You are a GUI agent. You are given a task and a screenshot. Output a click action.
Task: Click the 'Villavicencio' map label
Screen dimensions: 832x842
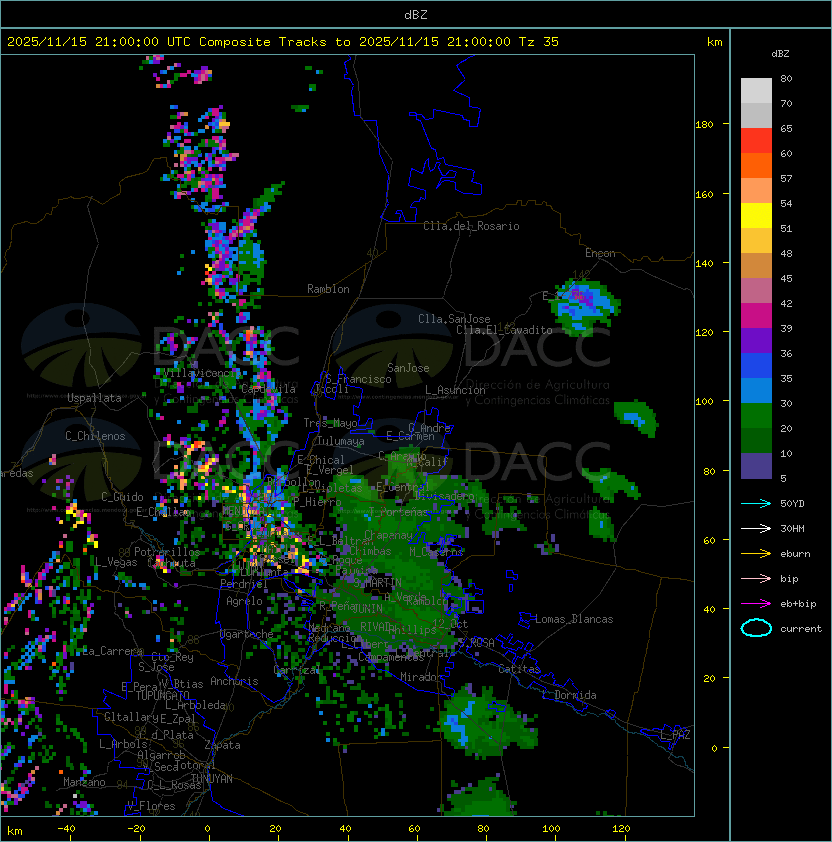(200, 372)
